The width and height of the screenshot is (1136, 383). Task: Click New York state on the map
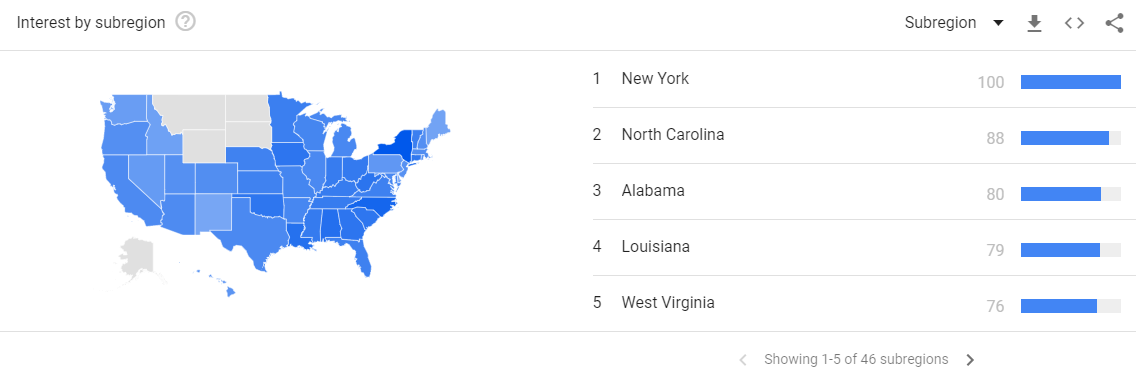(x=396, y=146)
